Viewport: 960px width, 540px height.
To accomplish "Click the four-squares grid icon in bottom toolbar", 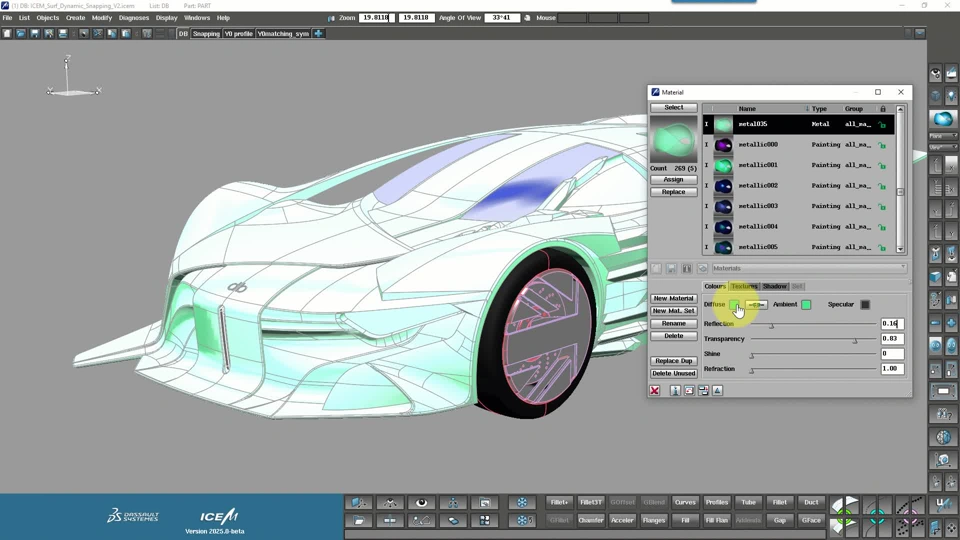I will (484, 520).
